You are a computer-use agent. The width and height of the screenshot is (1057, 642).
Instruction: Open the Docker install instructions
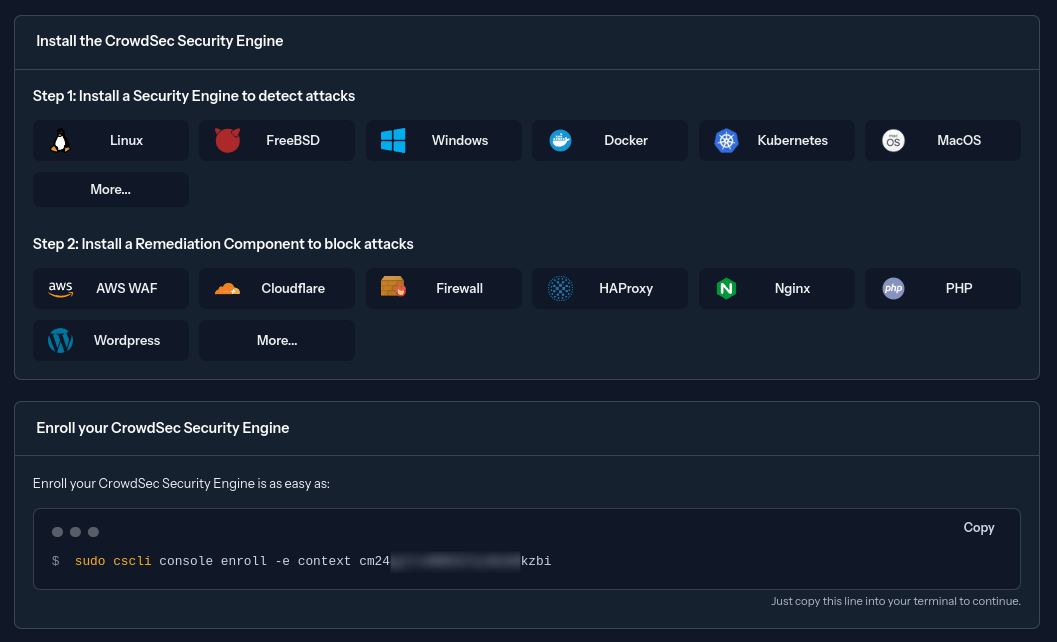tap(610, 140)
